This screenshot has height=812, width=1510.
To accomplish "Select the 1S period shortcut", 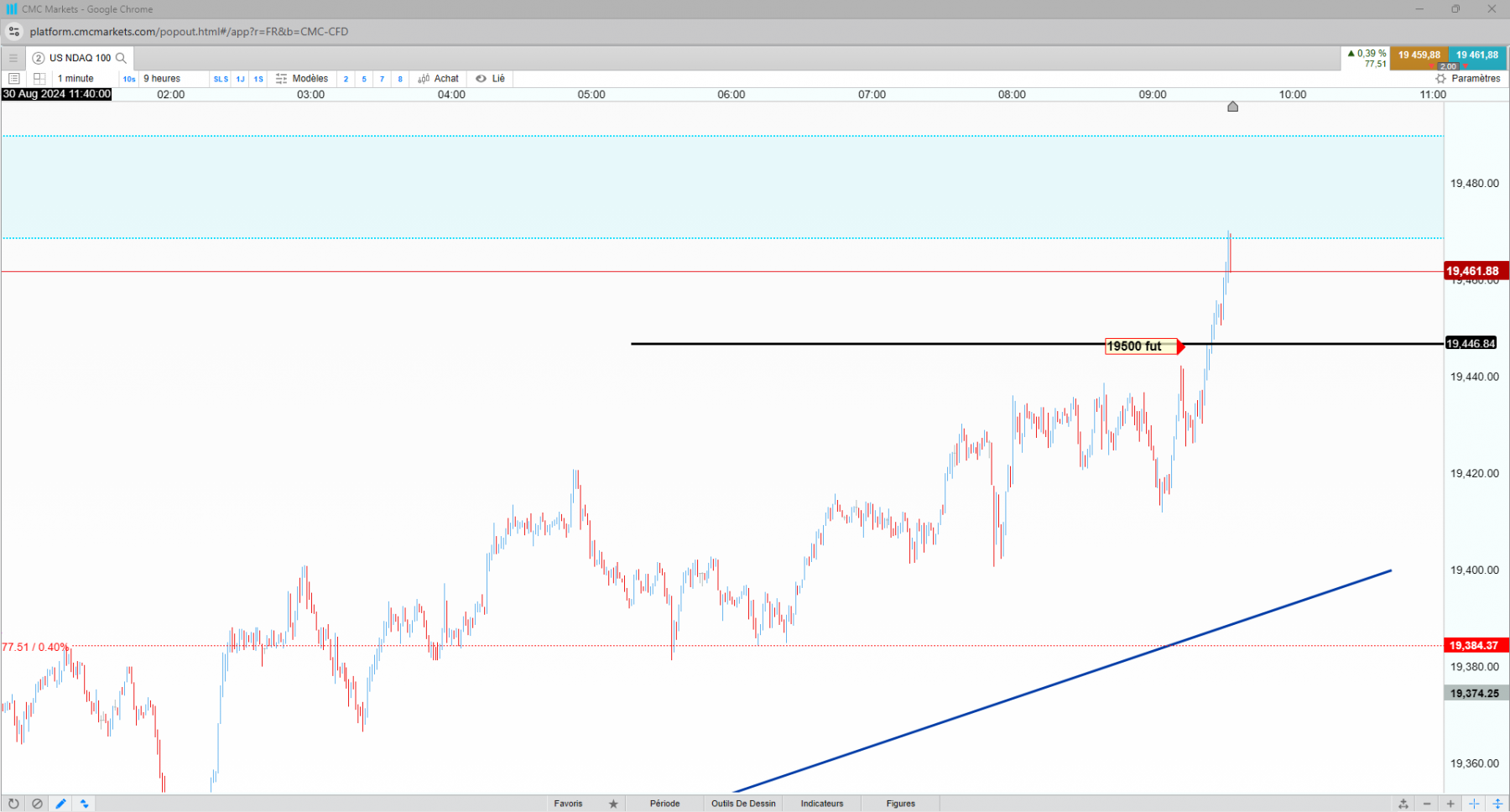I will pos(258,79).
